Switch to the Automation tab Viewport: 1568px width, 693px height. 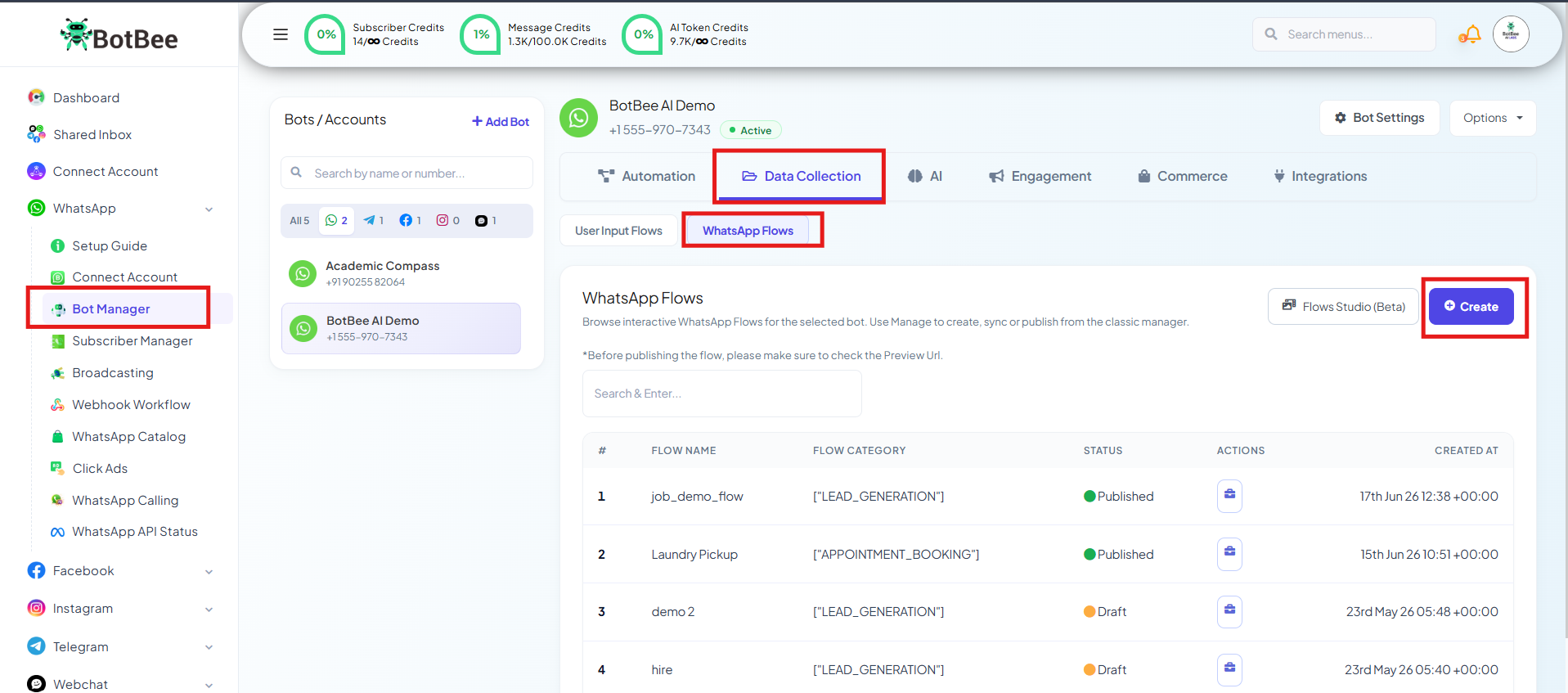[646, 176]
